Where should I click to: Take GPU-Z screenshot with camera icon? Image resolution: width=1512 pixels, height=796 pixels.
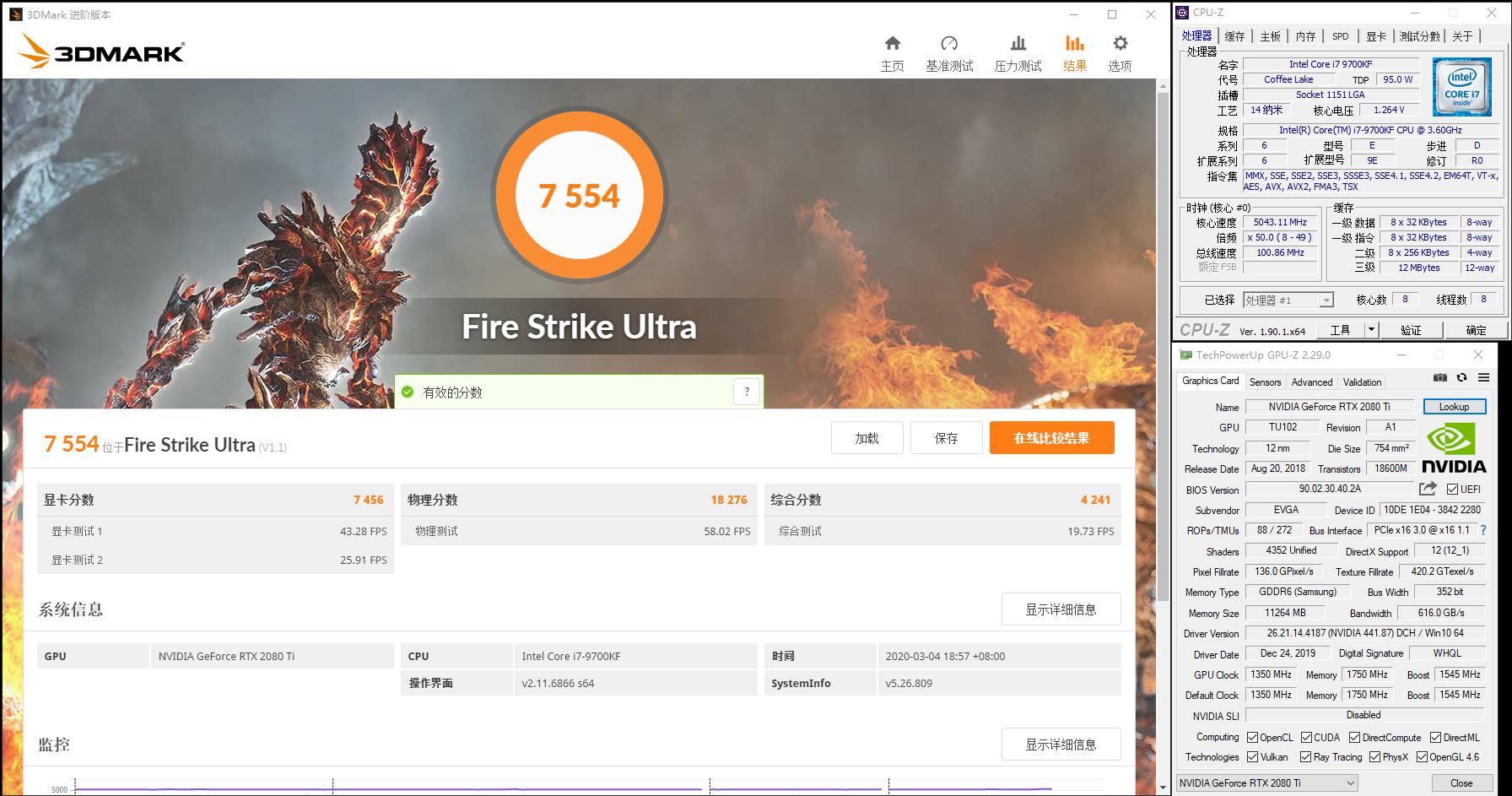pos(1440,377)
